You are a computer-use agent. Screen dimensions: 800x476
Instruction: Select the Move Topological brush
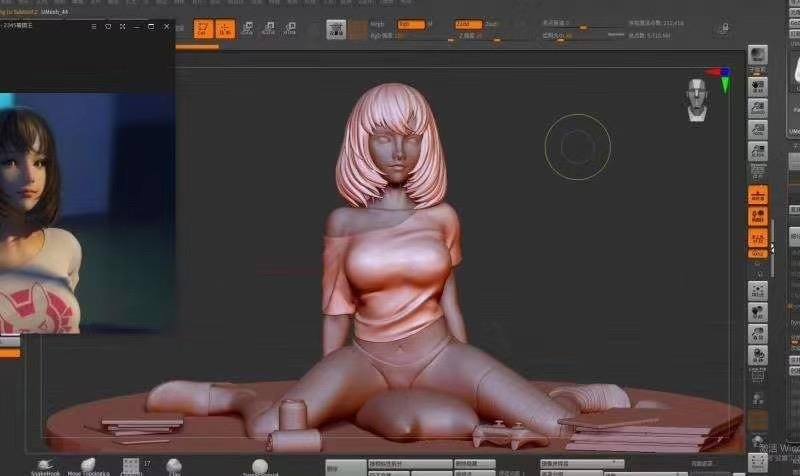89,465
